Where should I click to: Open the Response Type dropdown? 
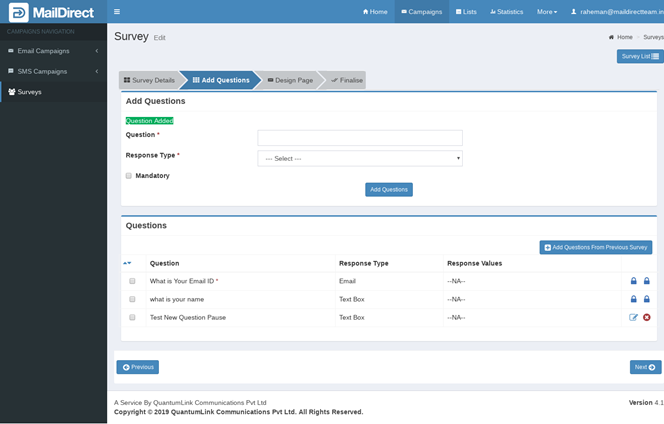pyautogui.click(x=359, y=158)
